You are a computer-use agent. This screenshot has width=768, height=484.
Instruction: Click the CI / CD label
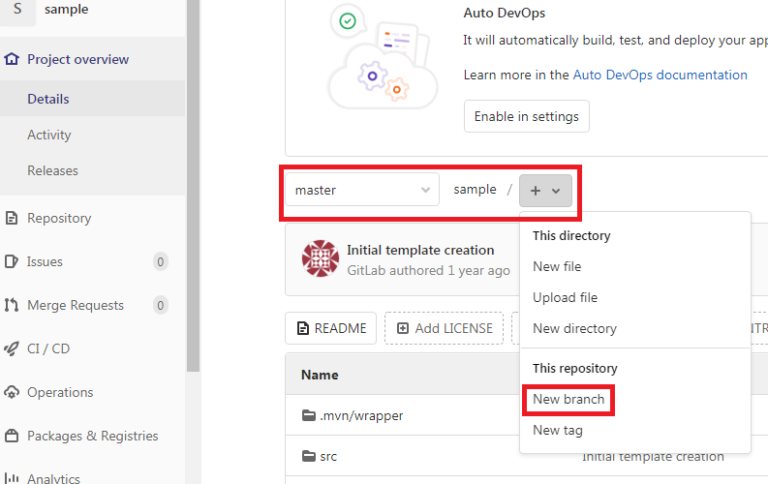[48, 349]
